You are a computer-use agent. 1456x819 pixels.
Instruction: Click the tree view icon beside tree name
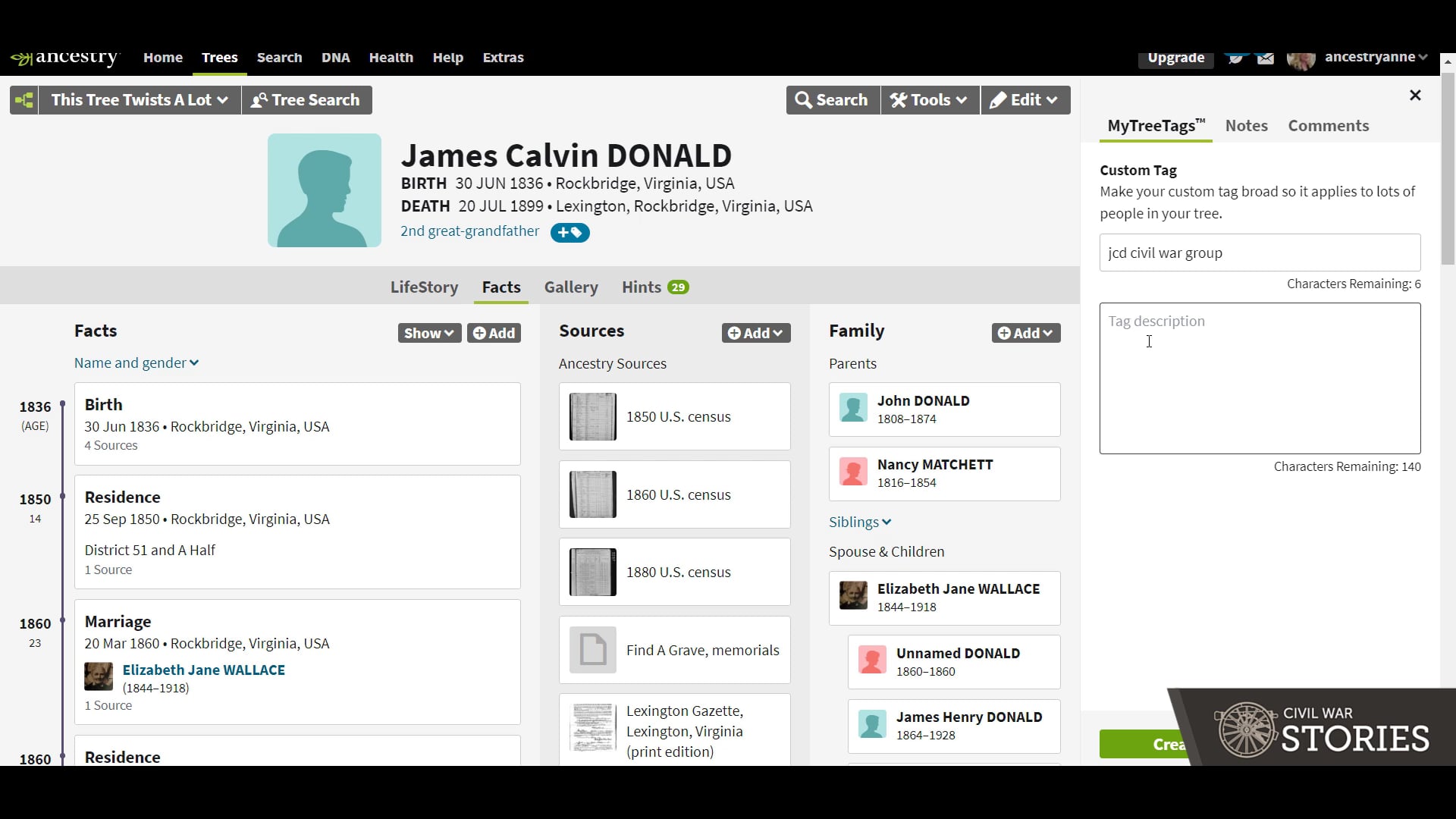coord(24,100)
